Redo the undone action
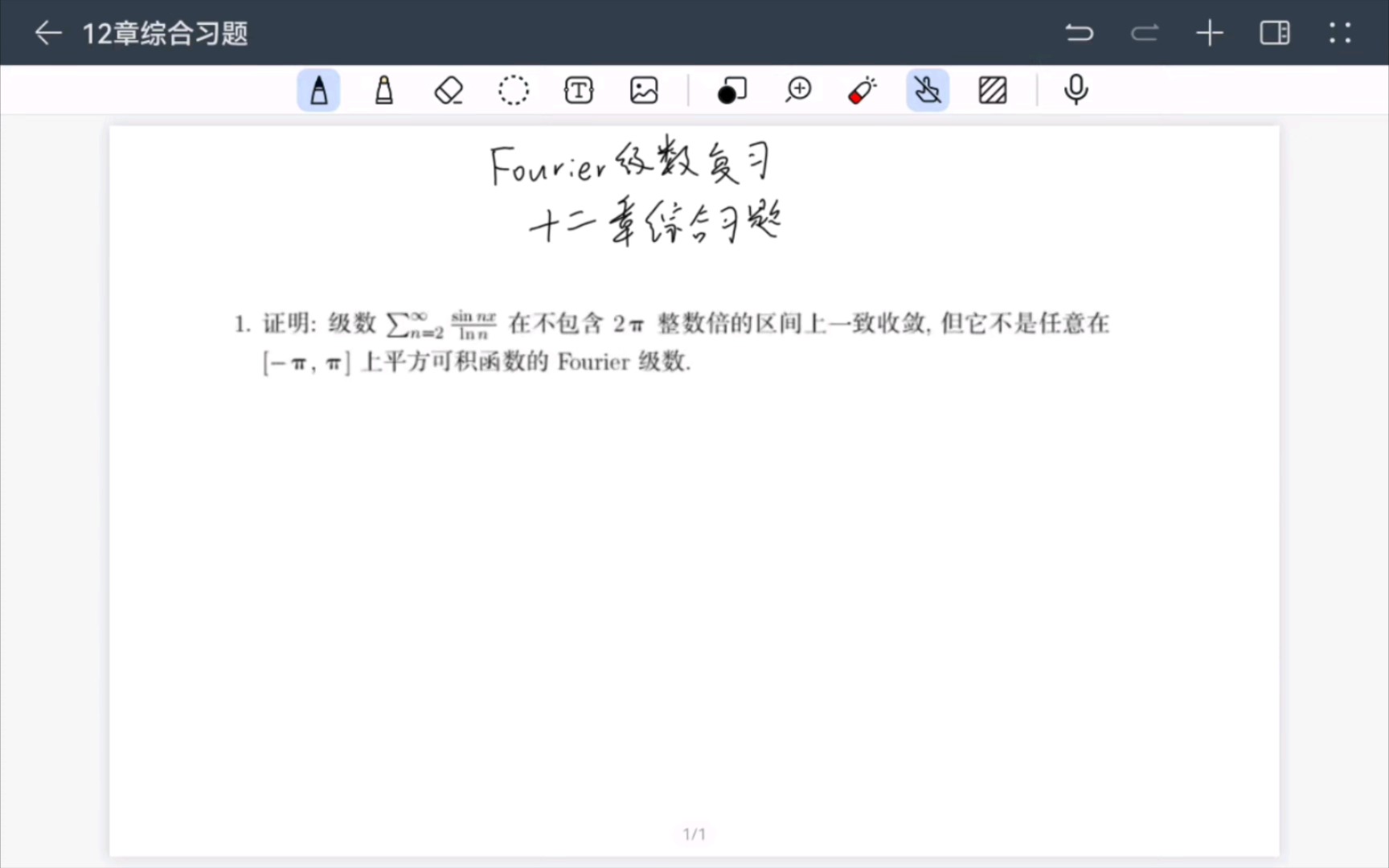The image size is (1389, 868). (x=1145, y=33)
